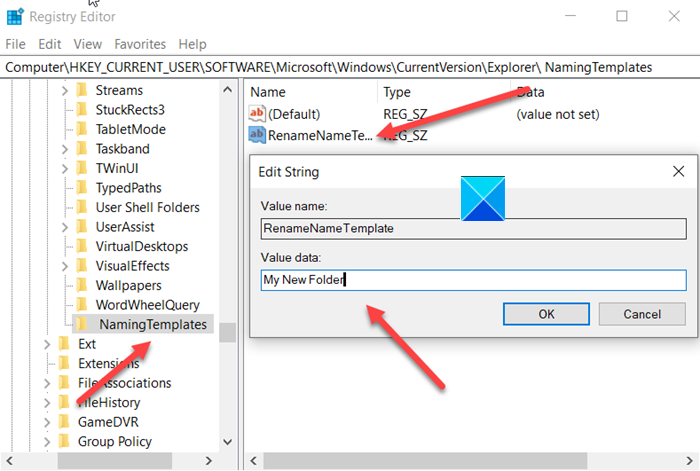Close the Edit String dialog
The width and height of the screenshot is (700, 471).
(678, 171)
